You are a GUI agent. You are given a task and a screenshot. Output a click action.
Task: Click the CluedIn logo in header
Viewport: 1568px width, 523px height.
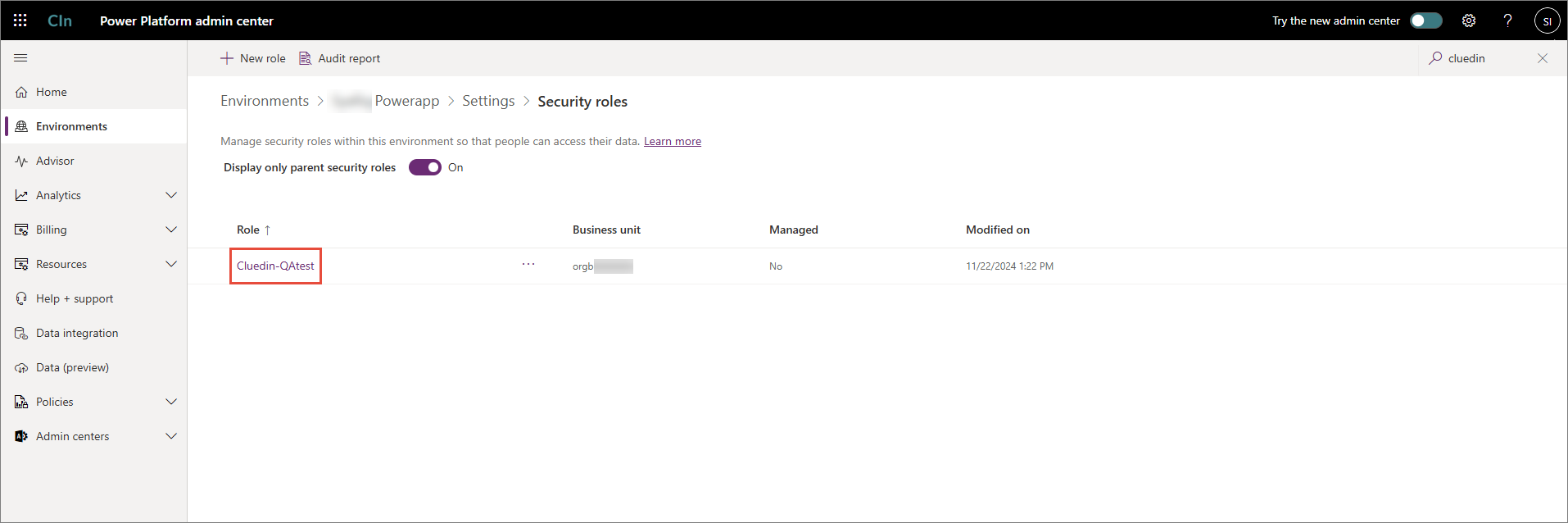point(60,20)
